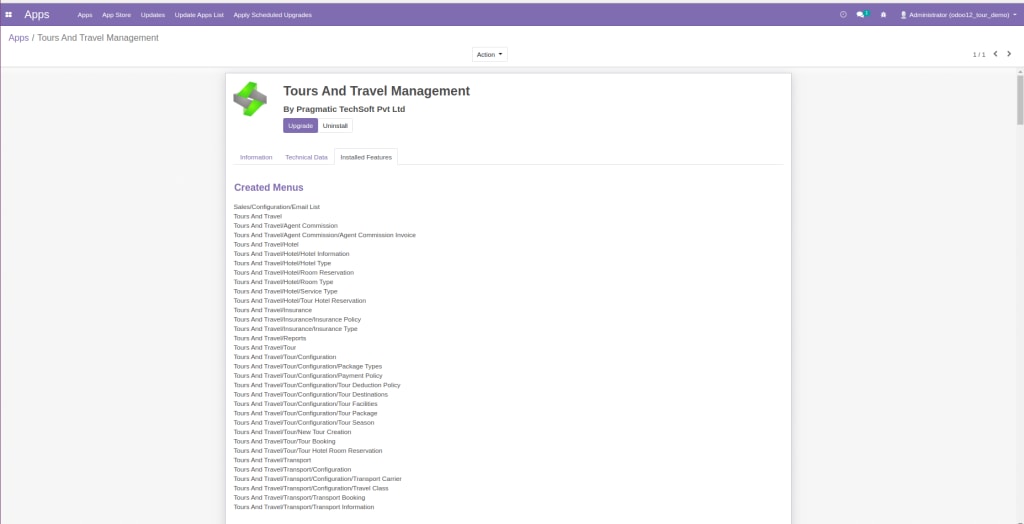Open the Apps menu item
Viewport: 1024px width, 524px height.
(85, 14)
